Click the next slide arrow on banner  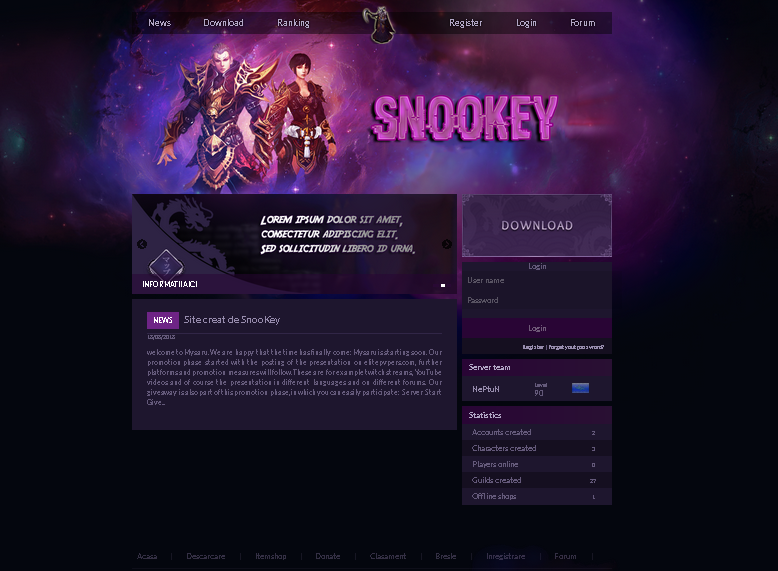(x=447, y=244)
